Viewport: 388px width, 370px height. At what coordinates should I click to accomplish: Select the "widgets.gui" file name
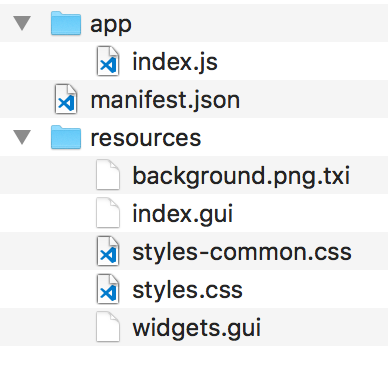(196, 328)
